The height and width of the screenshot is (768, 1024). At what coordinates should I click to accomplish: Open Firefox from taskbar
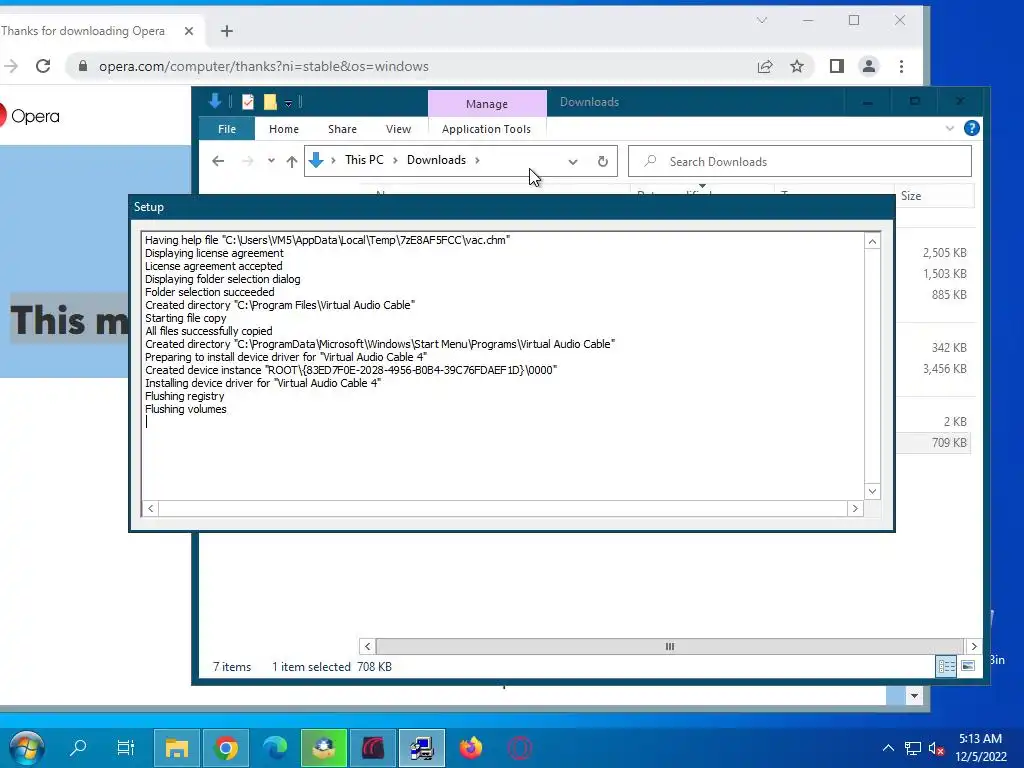tap(470, 748)
